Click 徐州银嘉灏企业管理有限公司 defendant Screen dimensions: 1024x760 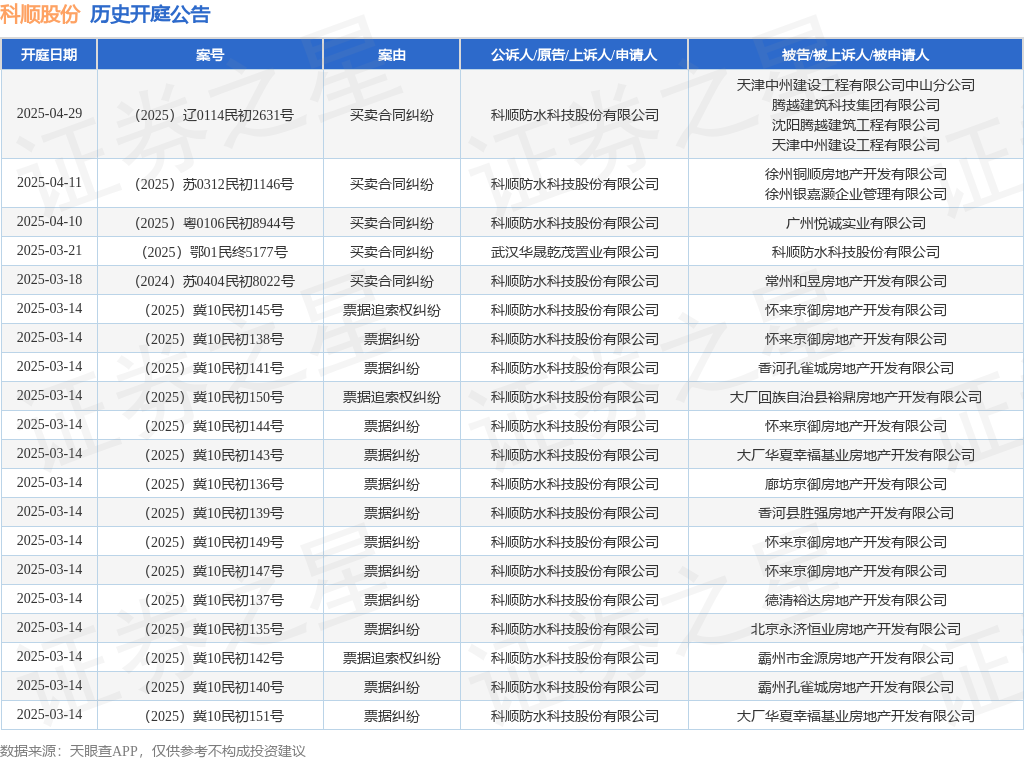click(856, 194)
